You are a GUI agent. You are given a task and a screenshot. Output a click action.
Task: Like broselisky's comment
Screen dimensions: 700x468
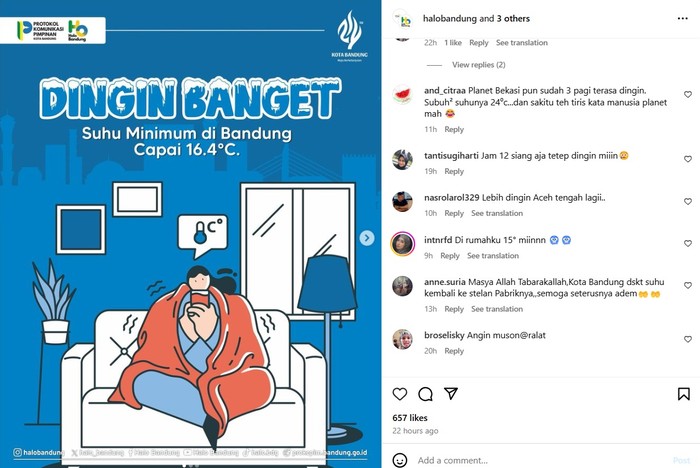(688, 339)
